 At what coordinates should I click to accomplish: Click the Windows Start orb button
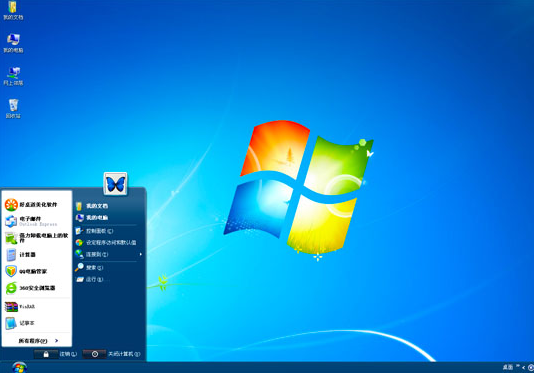19,368
